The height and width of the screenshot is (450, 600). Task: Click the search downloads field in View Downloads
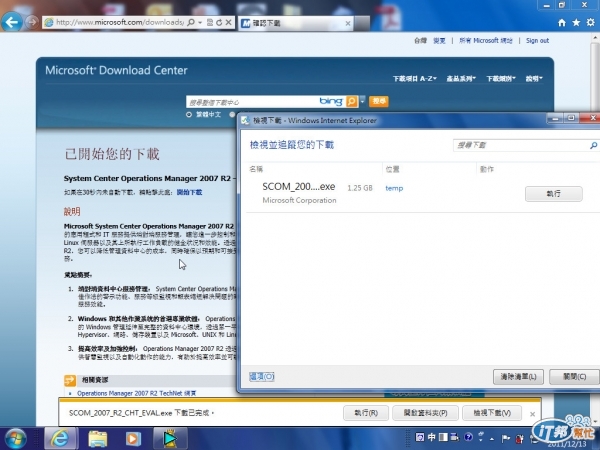521,145
